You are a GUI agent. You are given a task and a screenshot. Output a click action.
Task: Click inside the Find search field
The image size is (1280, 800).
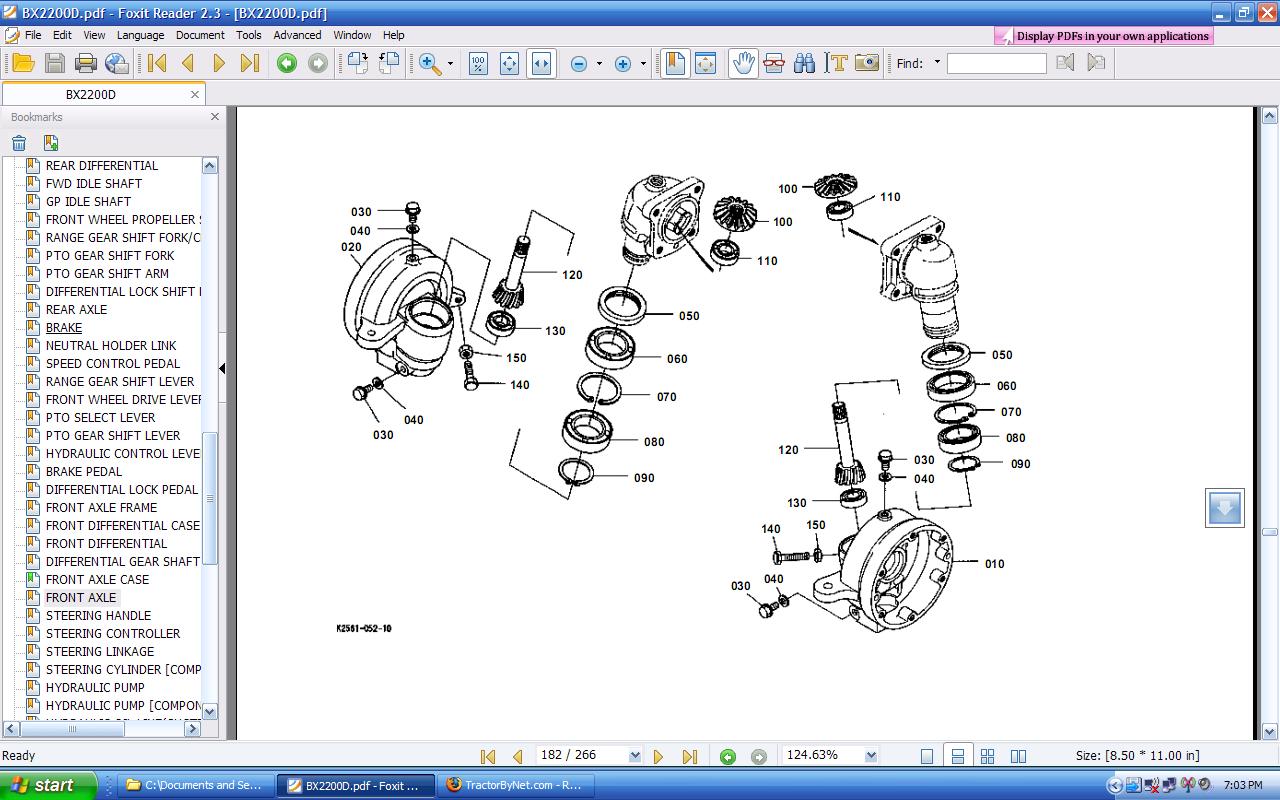[996, 63]
